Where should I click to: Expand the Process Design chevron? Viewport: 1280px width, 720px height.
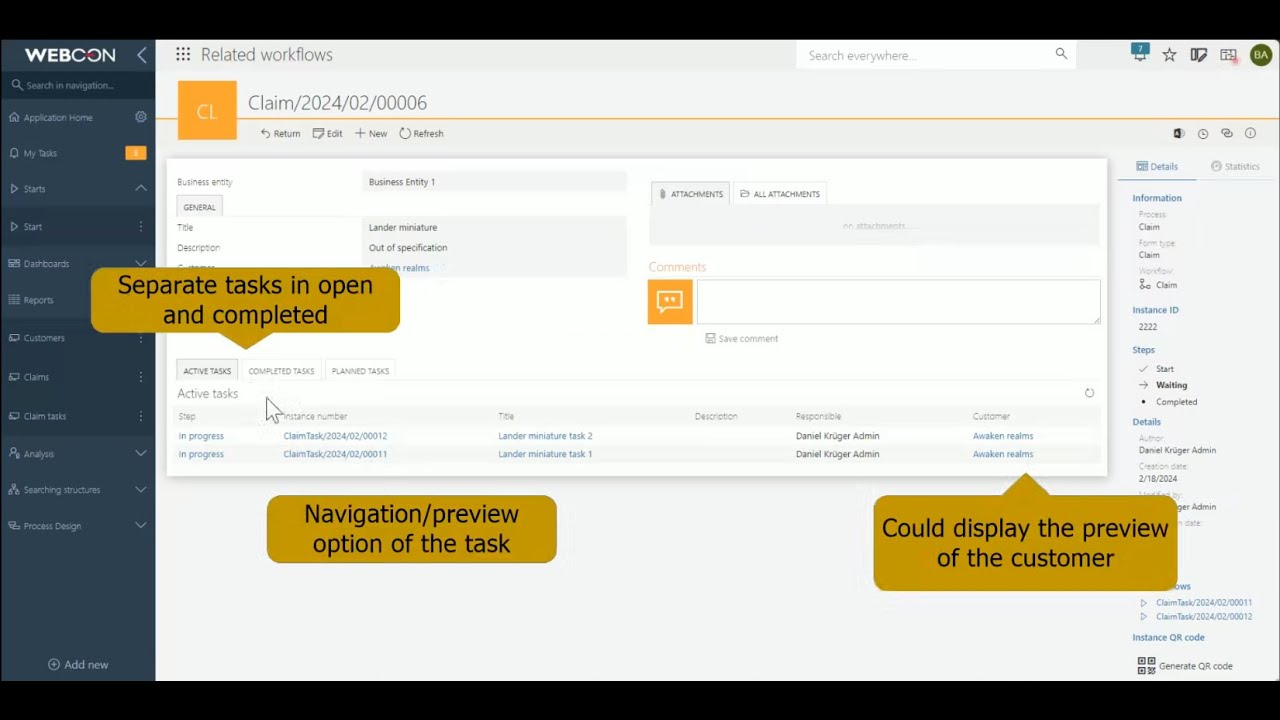point(141,526)
